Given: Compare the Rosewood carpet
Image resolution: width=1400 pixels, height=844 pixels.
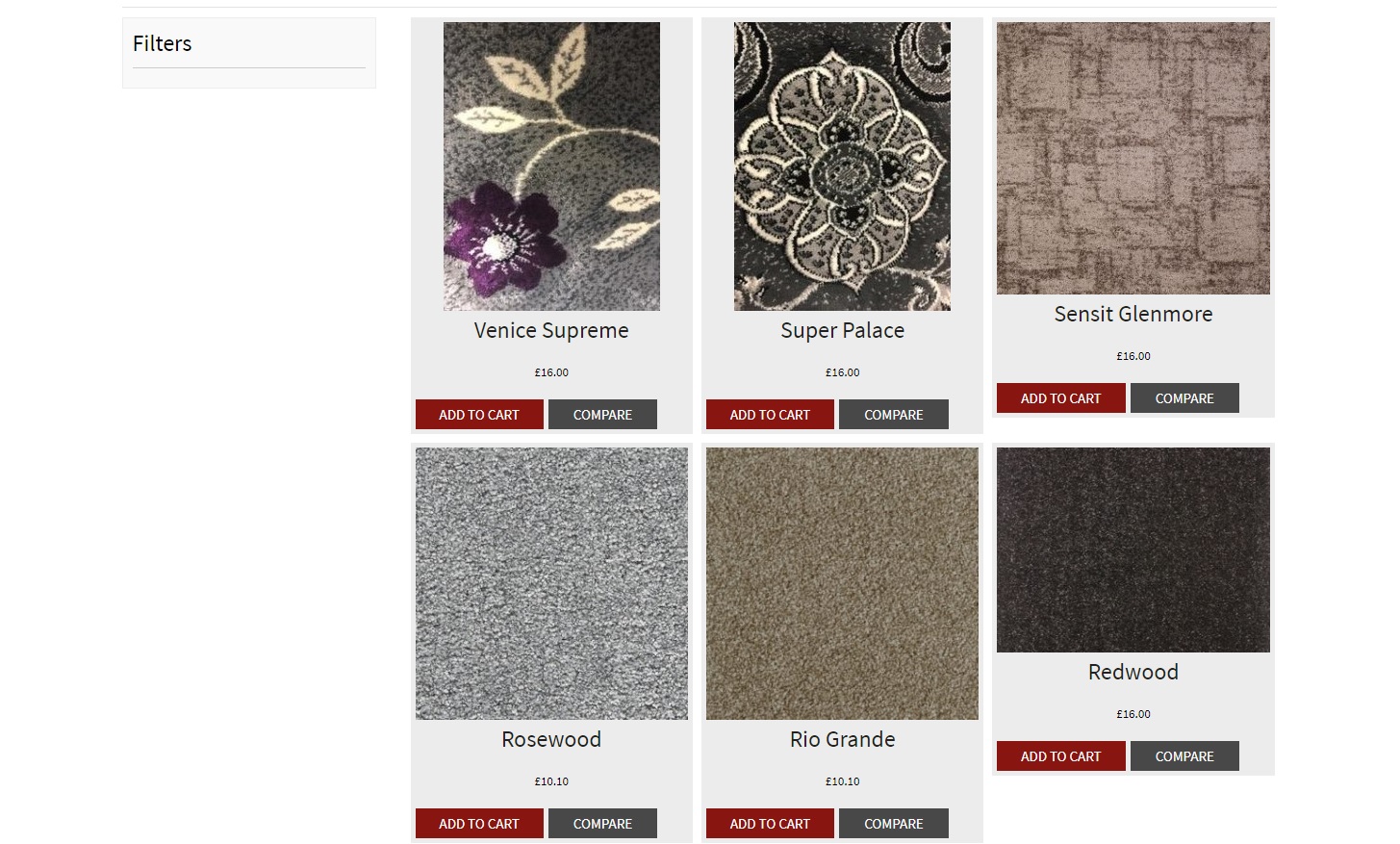Looking at the screenshot, I should [602, 824].
